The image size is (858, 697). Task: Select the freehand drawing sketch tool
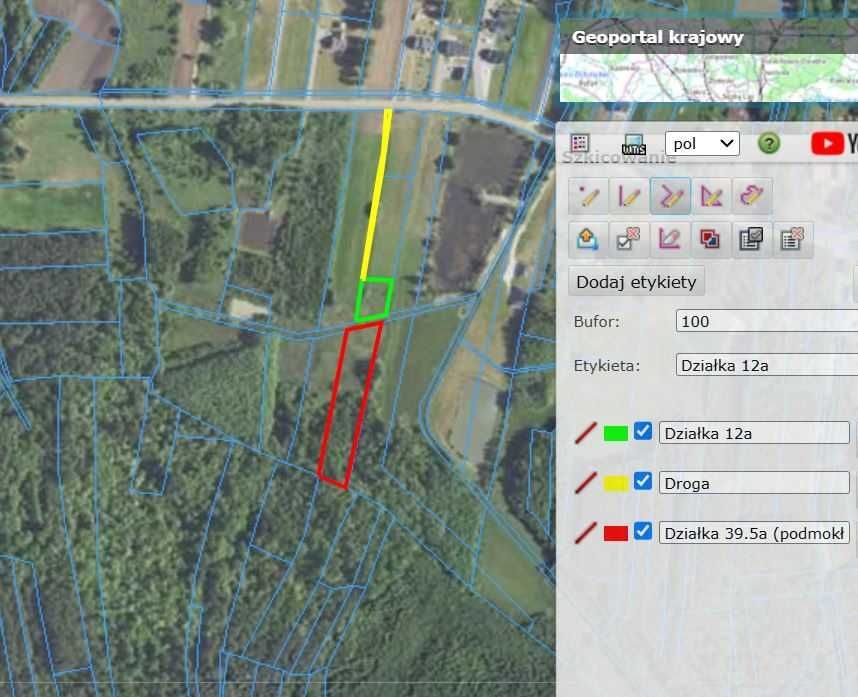point(752,195)
